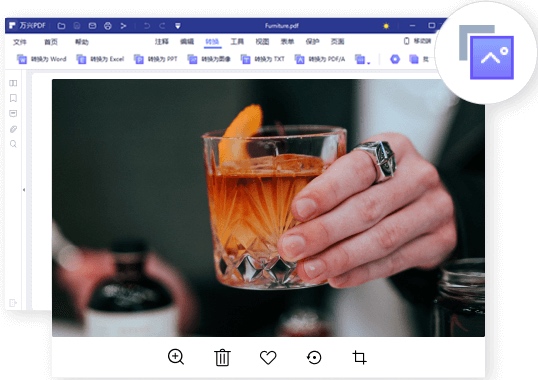Open the search panel in sidebar
The height and width of the screenshot is (380, 538).
click(13, 144)
